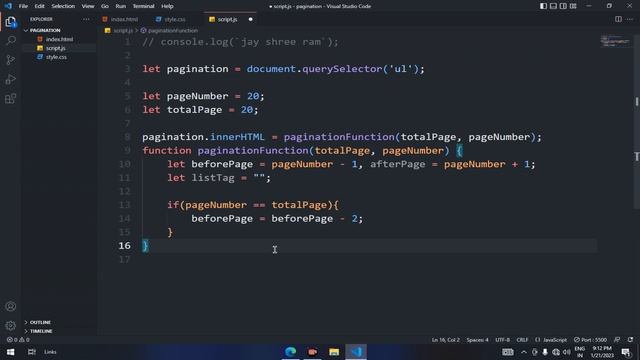Open the Go menu
Image resolution: width=640 pixels, height=360 pixels.
pyautogui.click(x=105, y=6)
